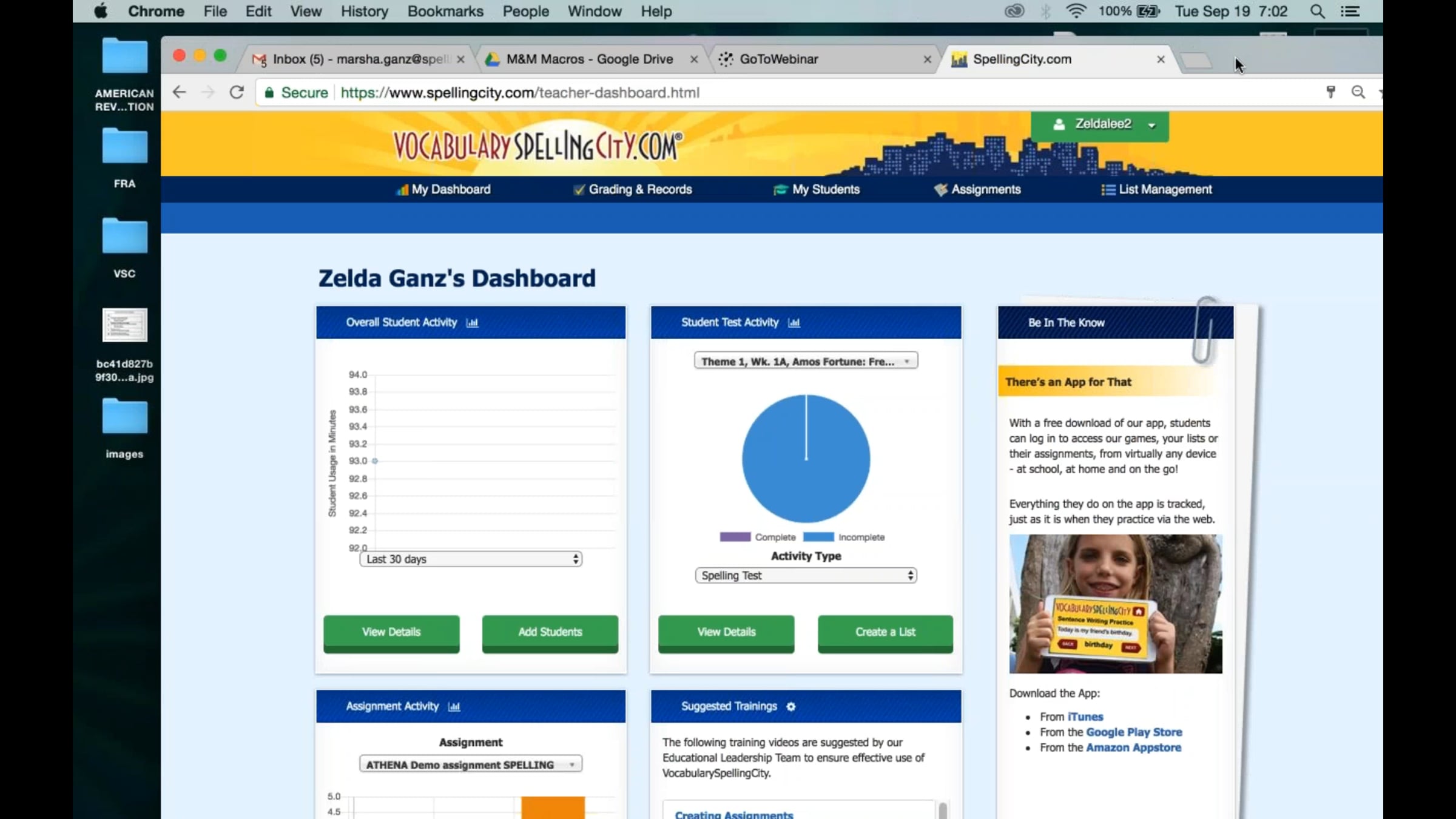Close the M&M Macros Google Drive tab
This screenshot has width=1456, height=819.
click(x=694, y=59)
